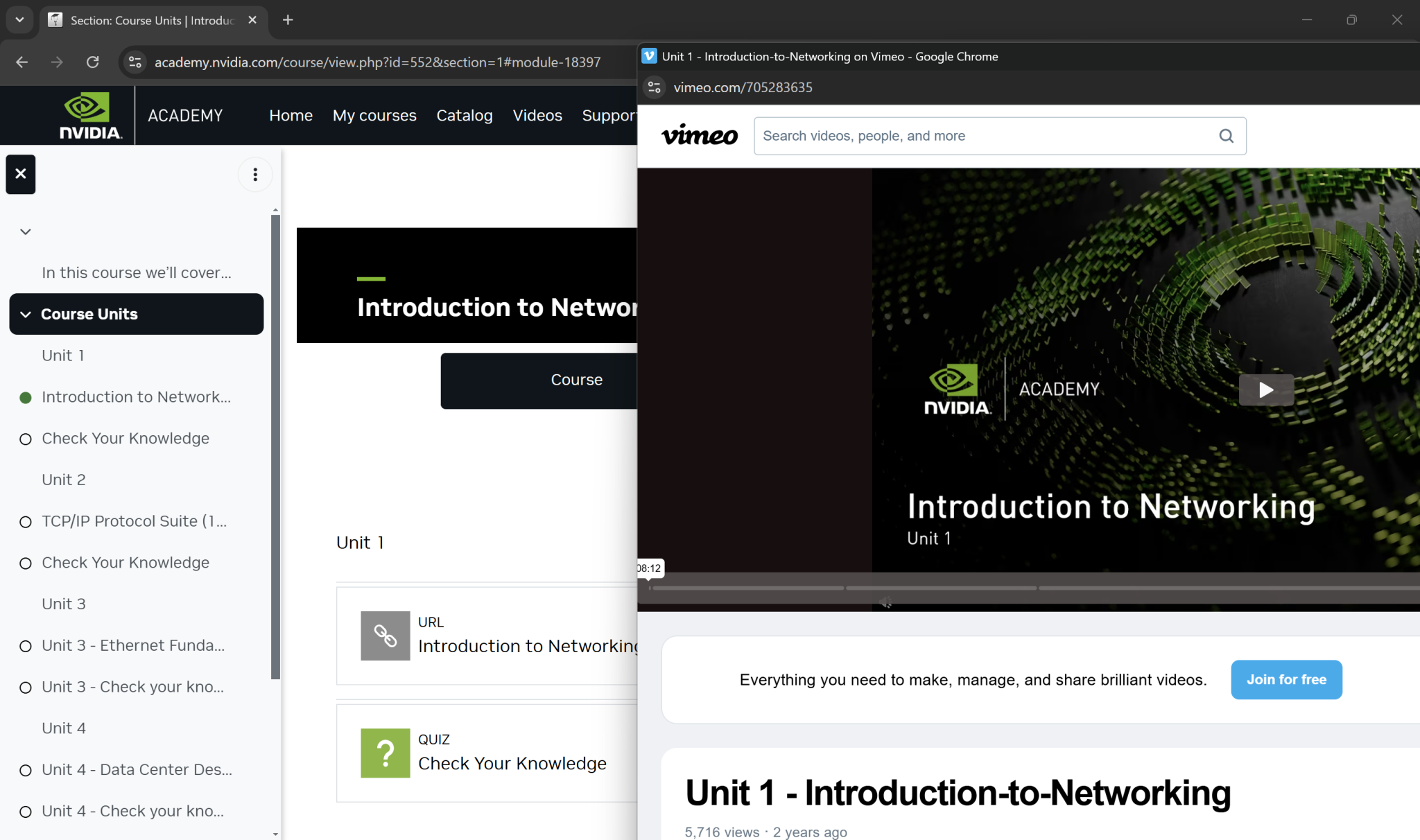Go to My courses in the navigation
The height and width of the screenshot is (840, 1420).
tap(374, 115)
